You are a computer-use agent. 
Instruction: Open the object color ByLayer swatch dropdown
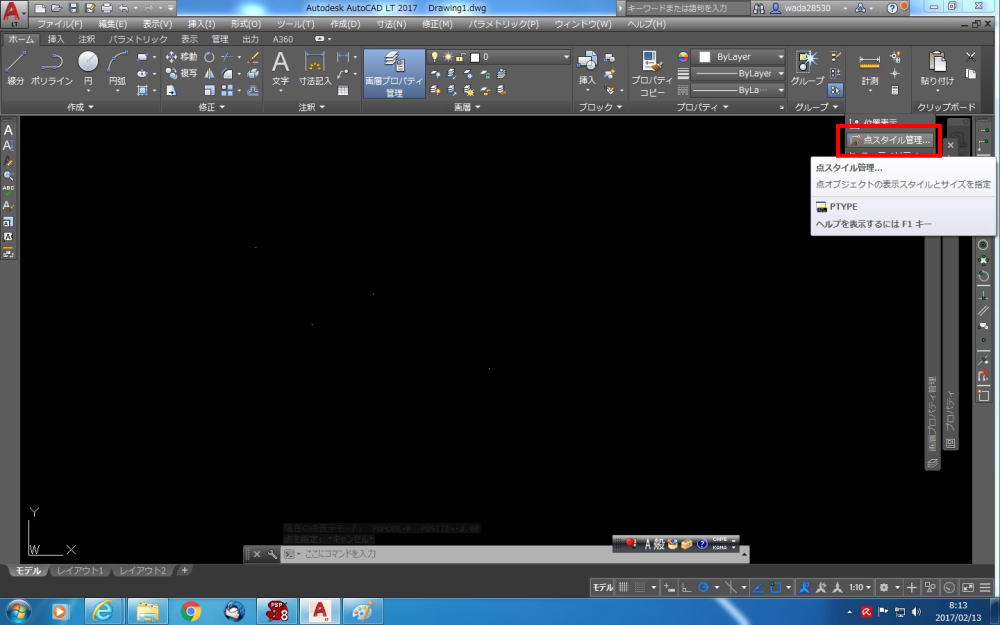739,57
